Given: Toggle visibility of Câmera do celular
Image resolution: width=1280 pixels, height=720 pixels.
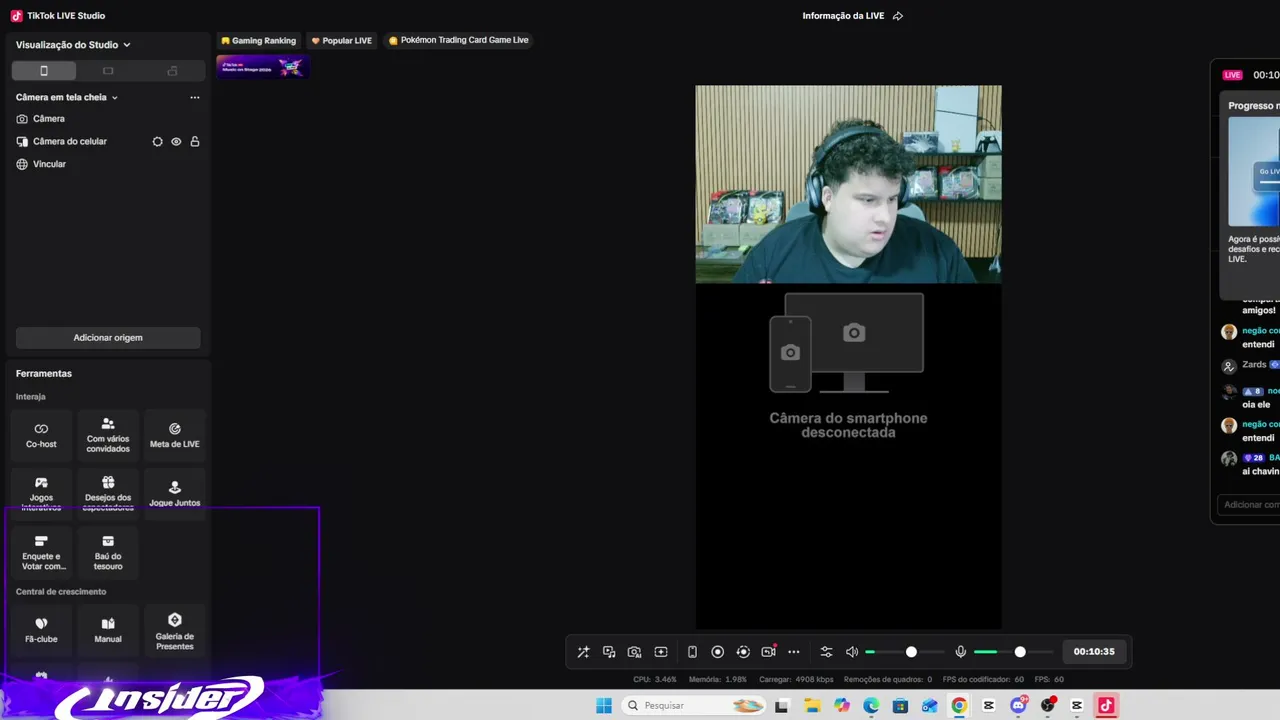Looking at the screenshot, I should (176, 142).
